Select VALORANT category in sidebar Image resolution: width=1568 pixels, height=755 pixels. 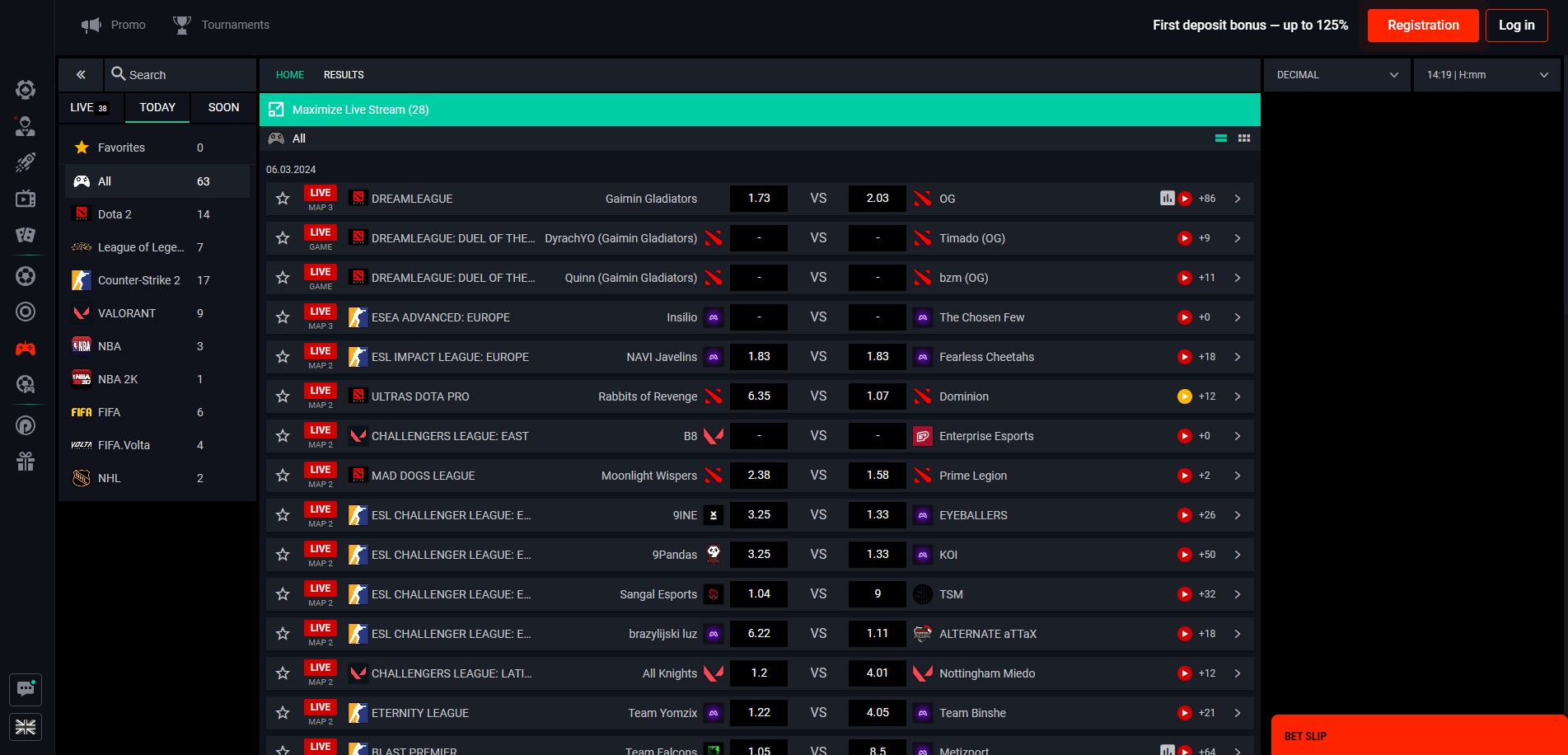pos(157,313)
